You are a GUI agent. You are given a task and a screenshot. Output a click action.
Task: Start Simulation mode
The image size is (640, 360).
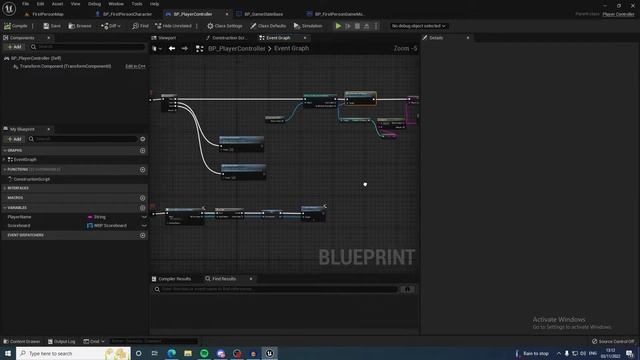(x=308, y=26)
